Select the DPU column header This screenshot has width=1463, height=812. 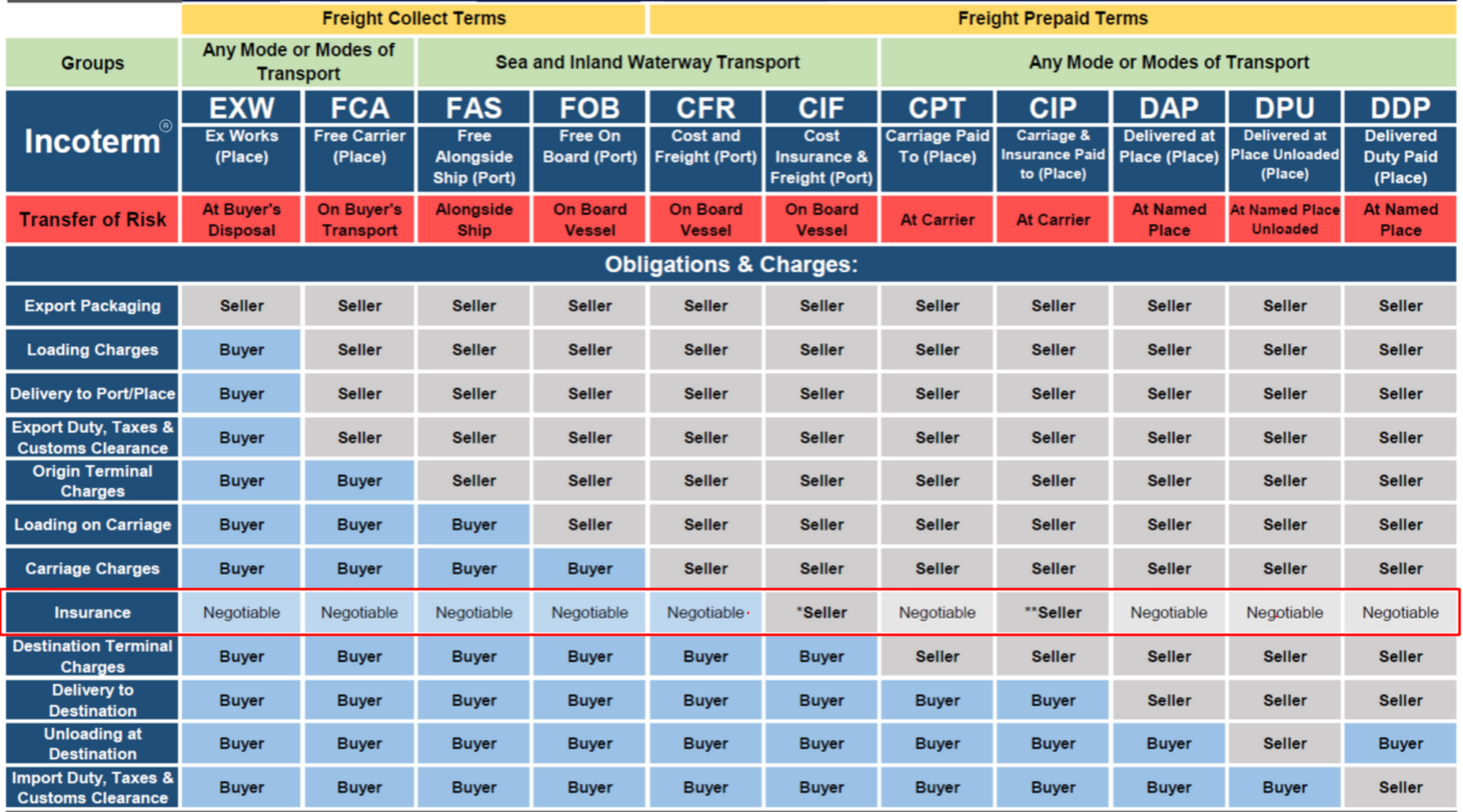[1285, 108]
